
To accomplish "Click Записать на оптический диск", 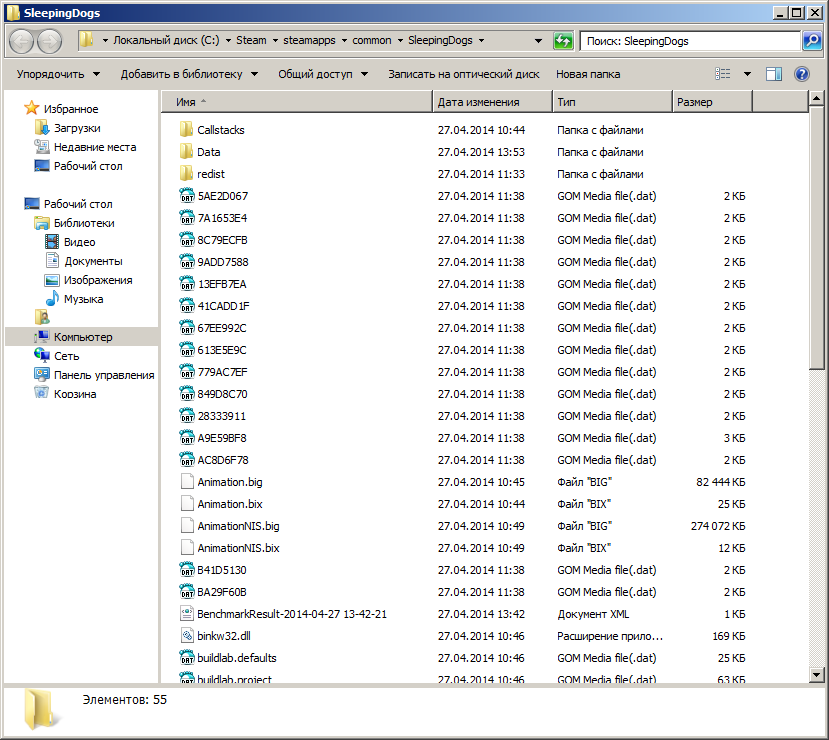I will [x=464, y=74].
